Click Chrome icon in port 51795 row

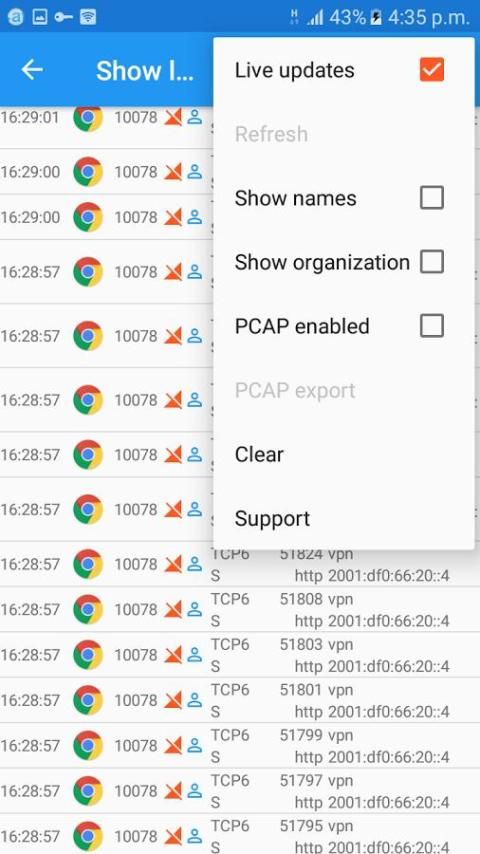tap(88, 837)
